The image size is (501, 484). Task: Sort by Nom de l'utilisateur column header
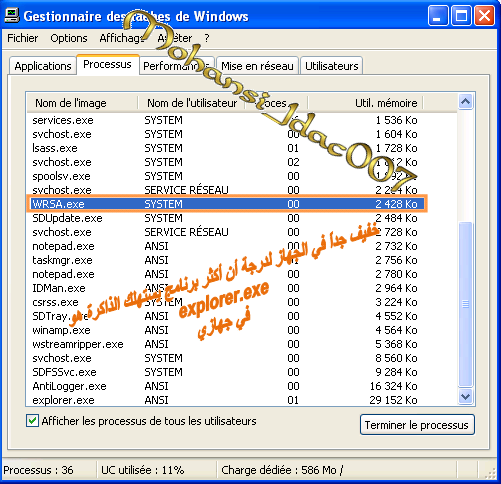point(192,103)
